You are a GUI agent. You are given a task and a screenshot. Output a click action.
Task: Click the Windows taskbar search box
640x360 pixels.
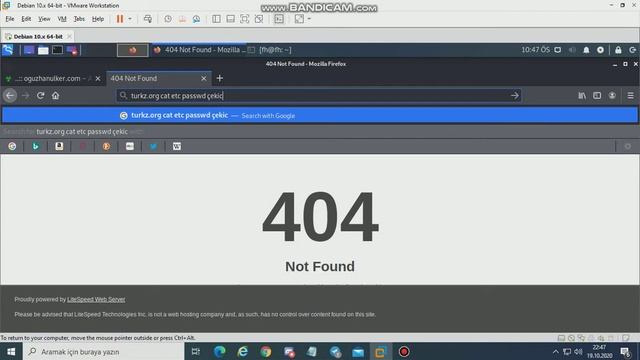[x=104, y=351]
